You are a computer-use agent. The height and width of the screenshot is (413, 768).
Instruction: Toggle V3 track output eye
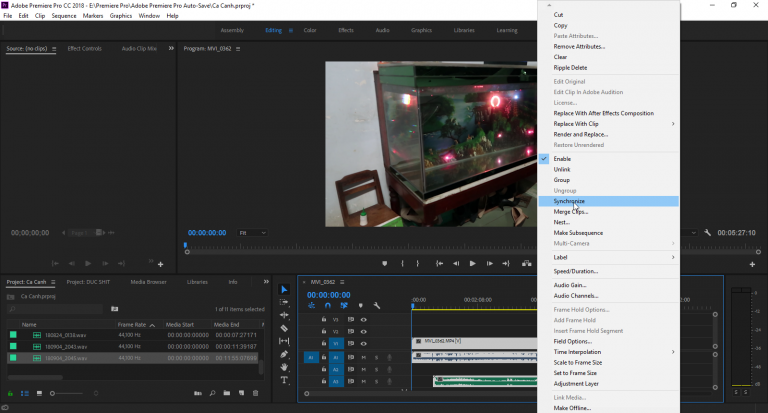tap(363, 319)
